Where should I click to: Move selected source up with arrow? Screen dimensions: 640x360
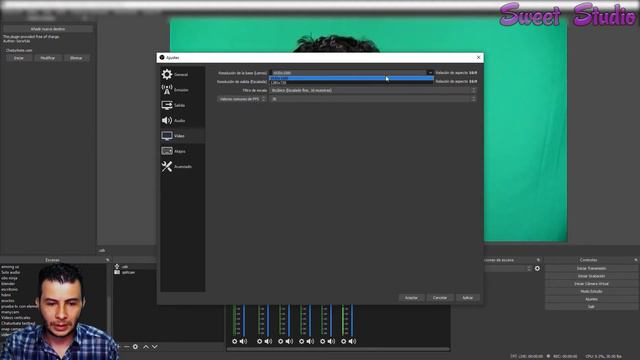[x=146, y=347]
